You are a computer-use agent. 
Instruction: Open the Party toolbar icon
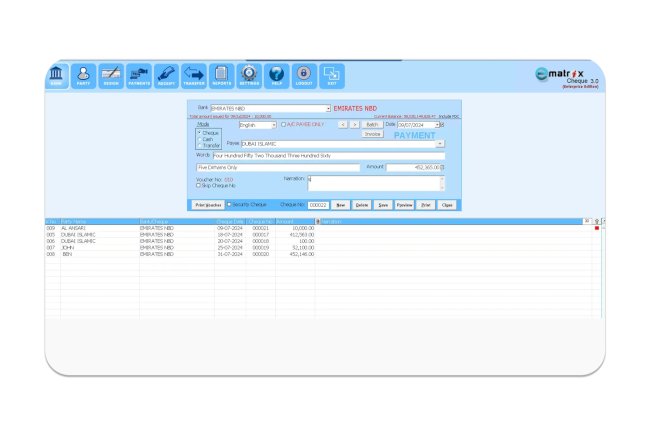[84, 76]
